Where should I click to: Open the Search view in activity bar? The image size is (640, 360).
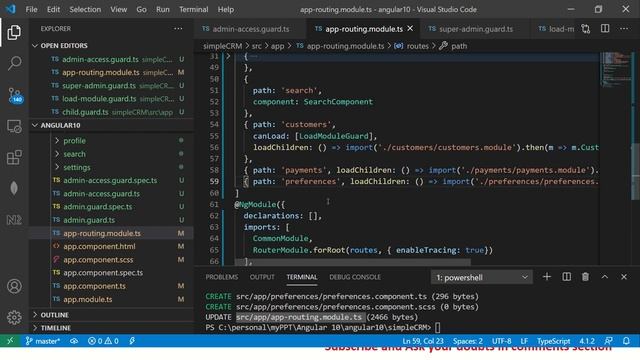[x=14, y=63]
